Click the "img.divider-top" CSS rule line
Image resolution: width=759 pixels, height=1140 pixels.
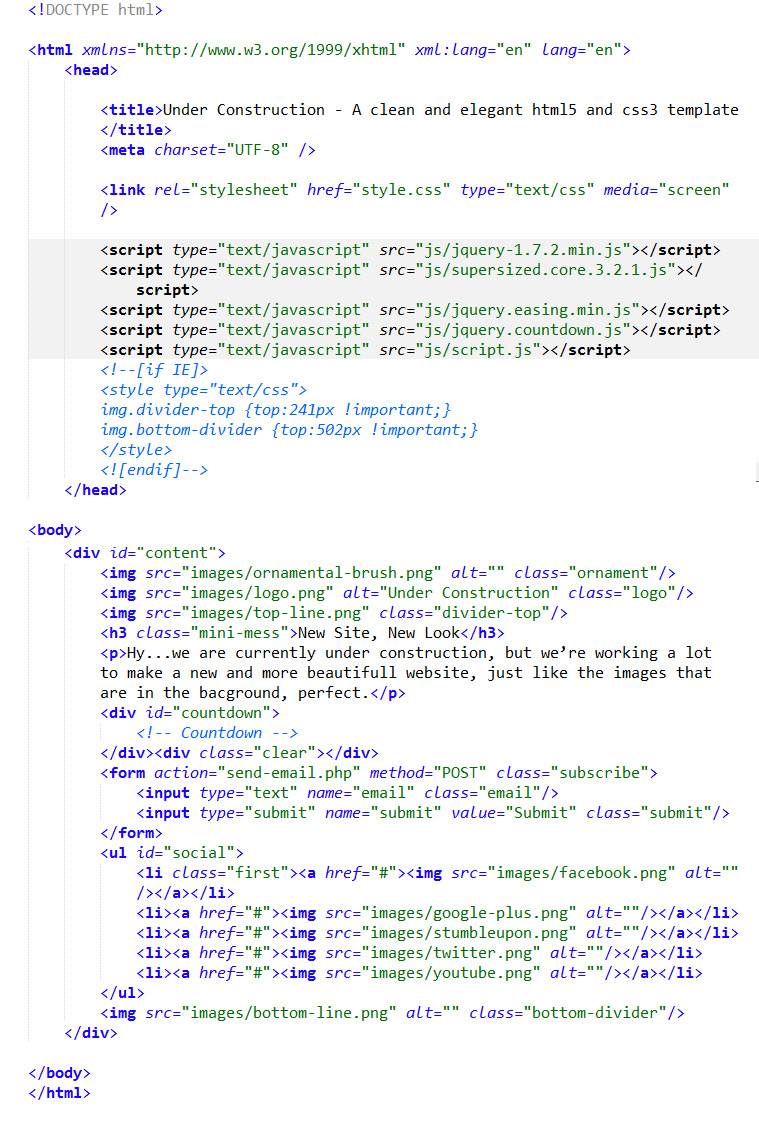click(x=276, y=410)
